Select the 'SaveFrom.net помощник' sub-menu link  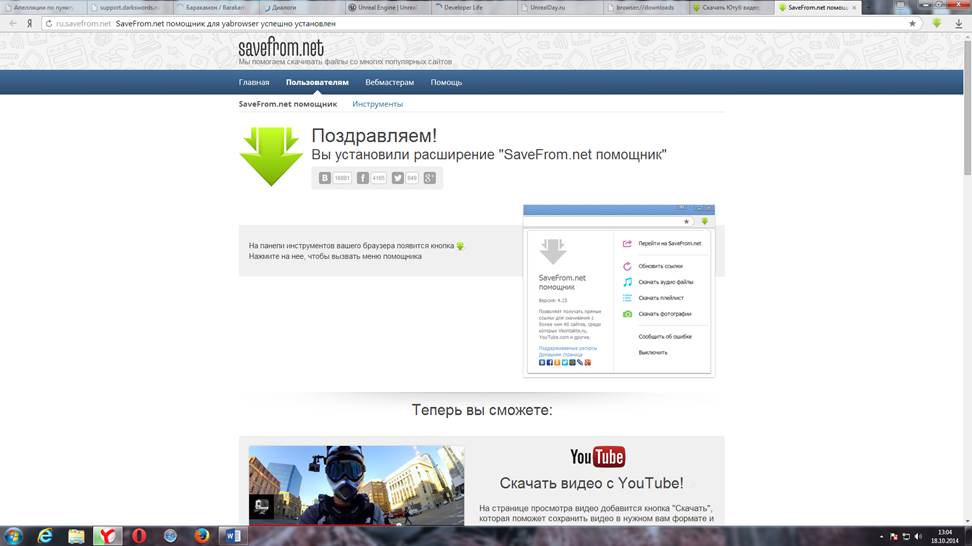click(288, 104)
